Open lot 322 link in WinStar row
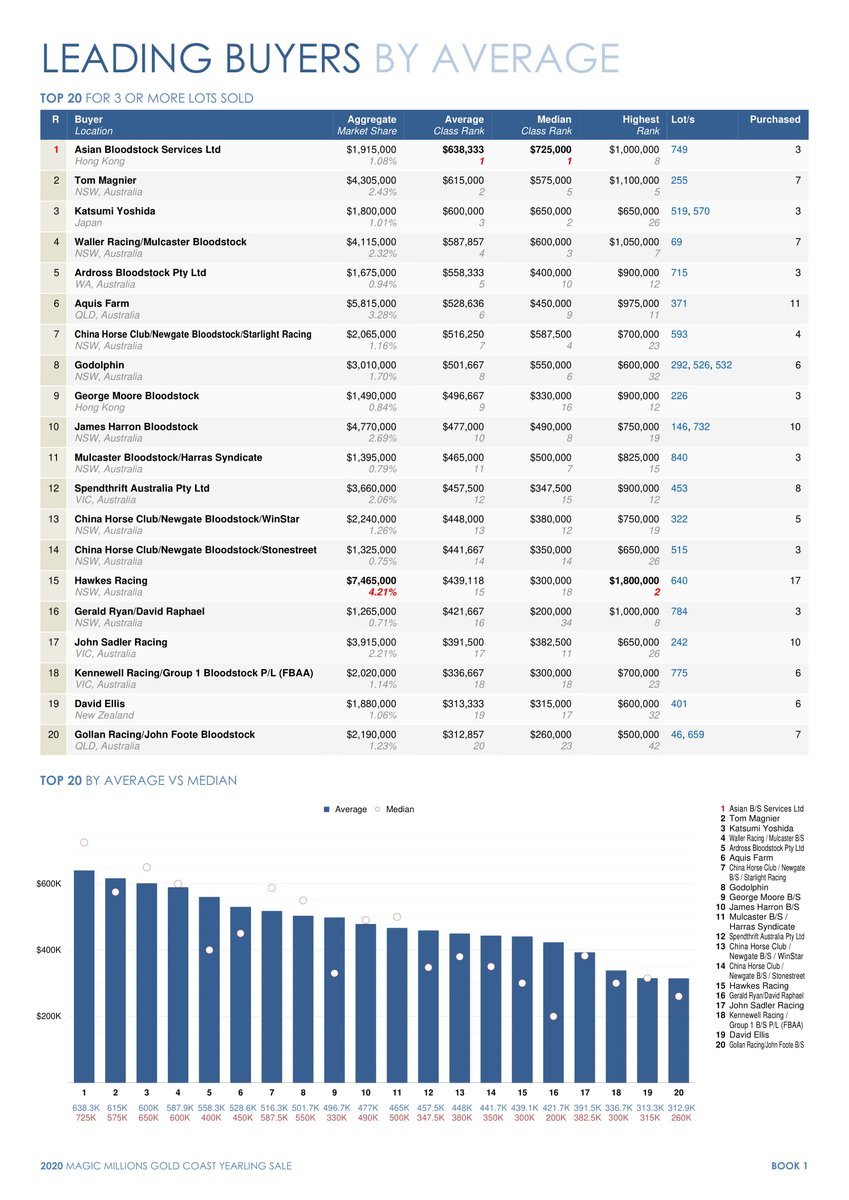The image size is (849, 1200). pyautogui.click(x=679, y=519)
